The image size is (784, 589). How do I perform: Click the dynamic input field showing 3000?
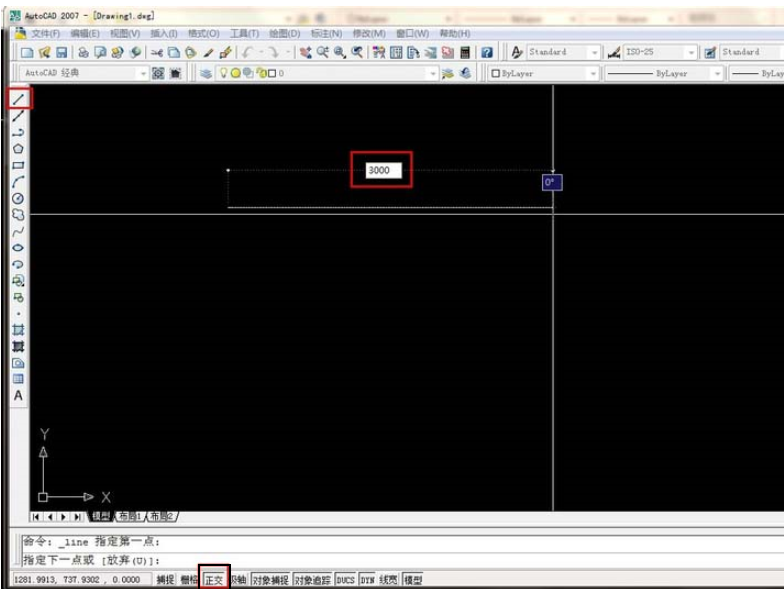384,170
